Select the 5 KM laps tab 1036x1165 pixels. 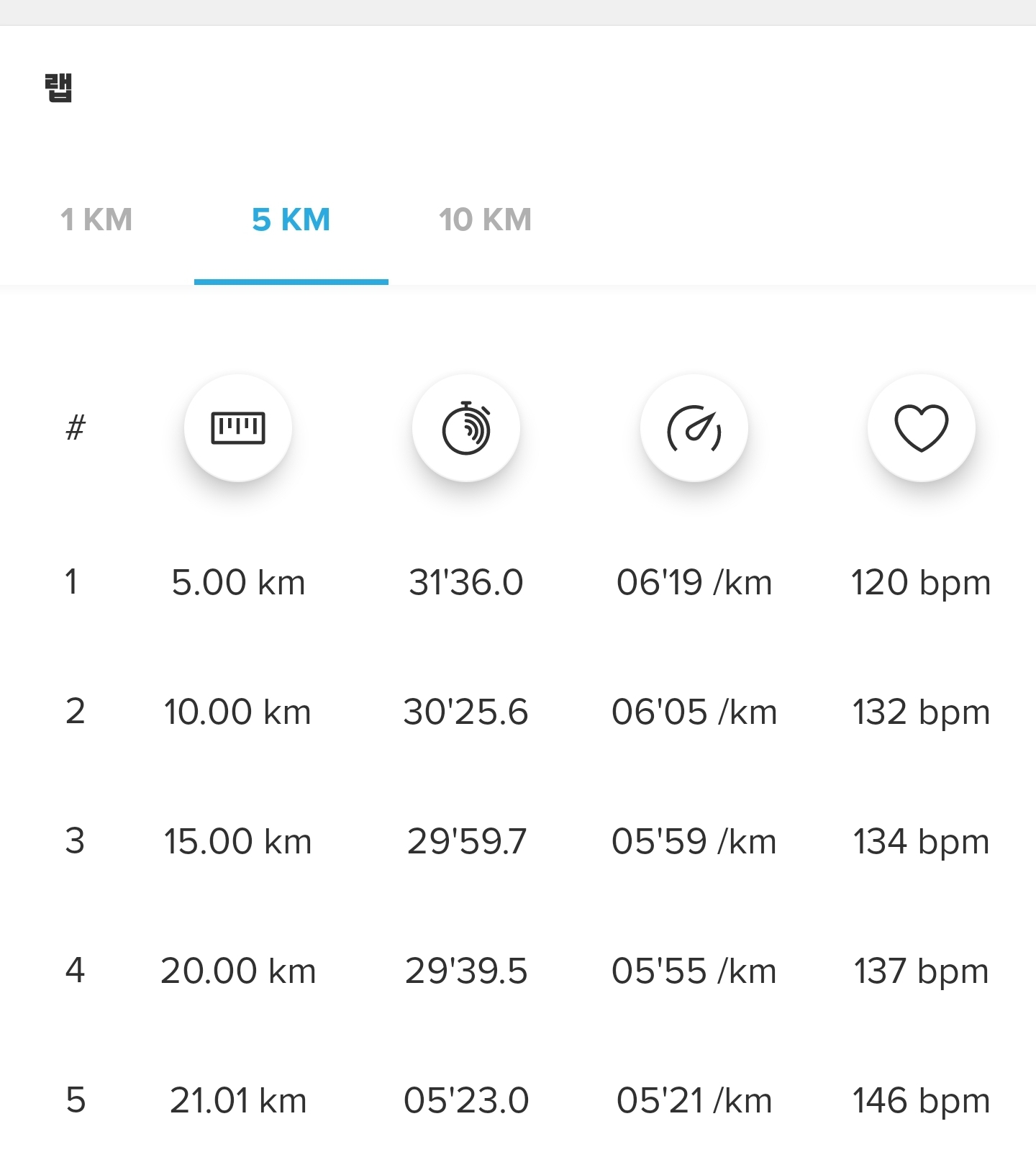pyautogui.click(x=291, y=219)
